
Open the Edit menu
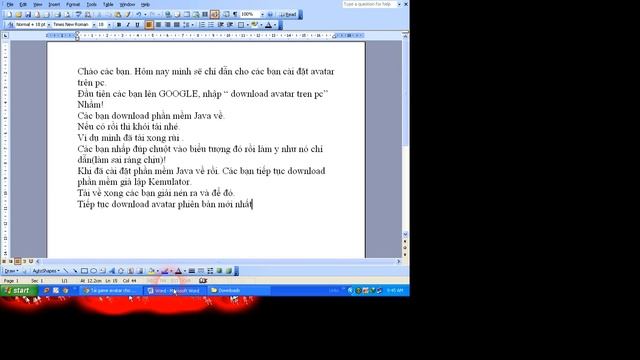23,4
